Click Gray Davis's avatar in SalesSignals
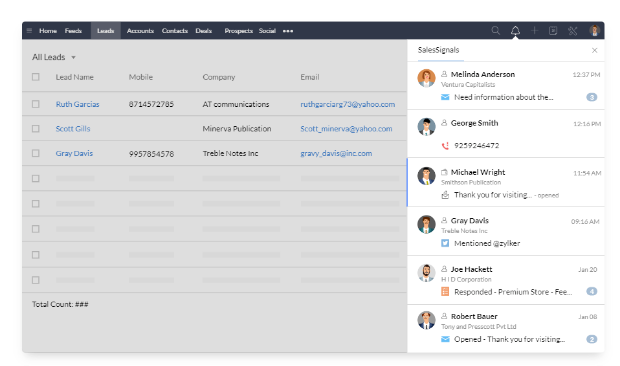The width and height of the screenshot is (620, 366). [x=426, y=224]
